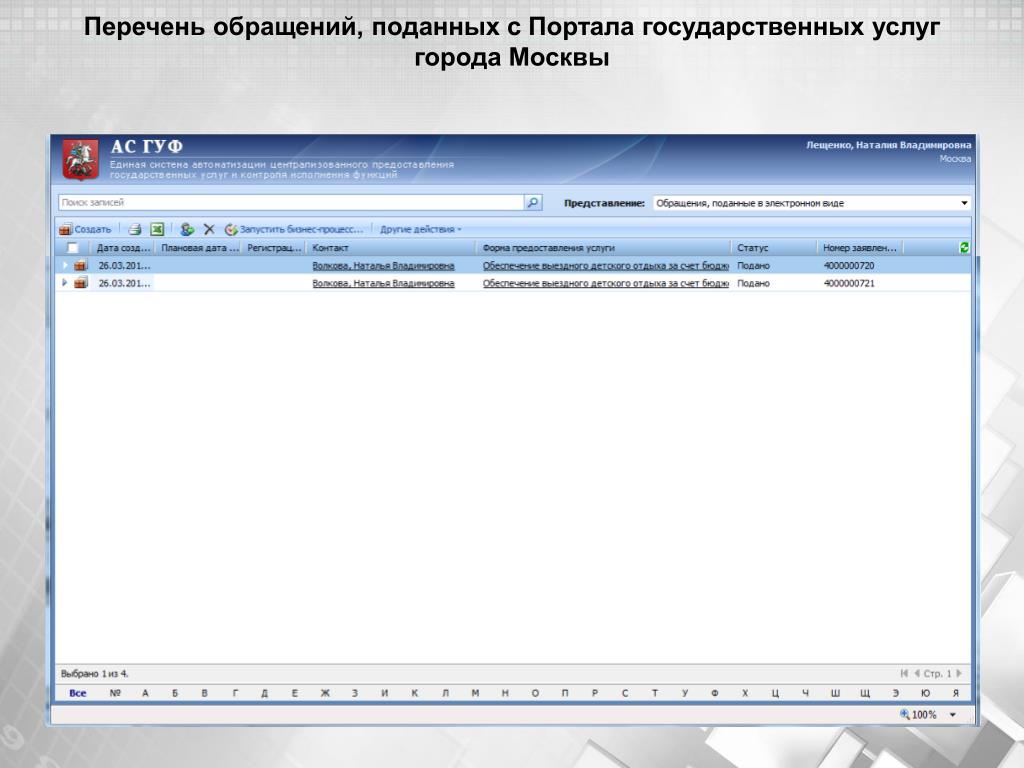1024x768 pixels.
Task: Go to next page arrow in pager
Action: point(959,673)
